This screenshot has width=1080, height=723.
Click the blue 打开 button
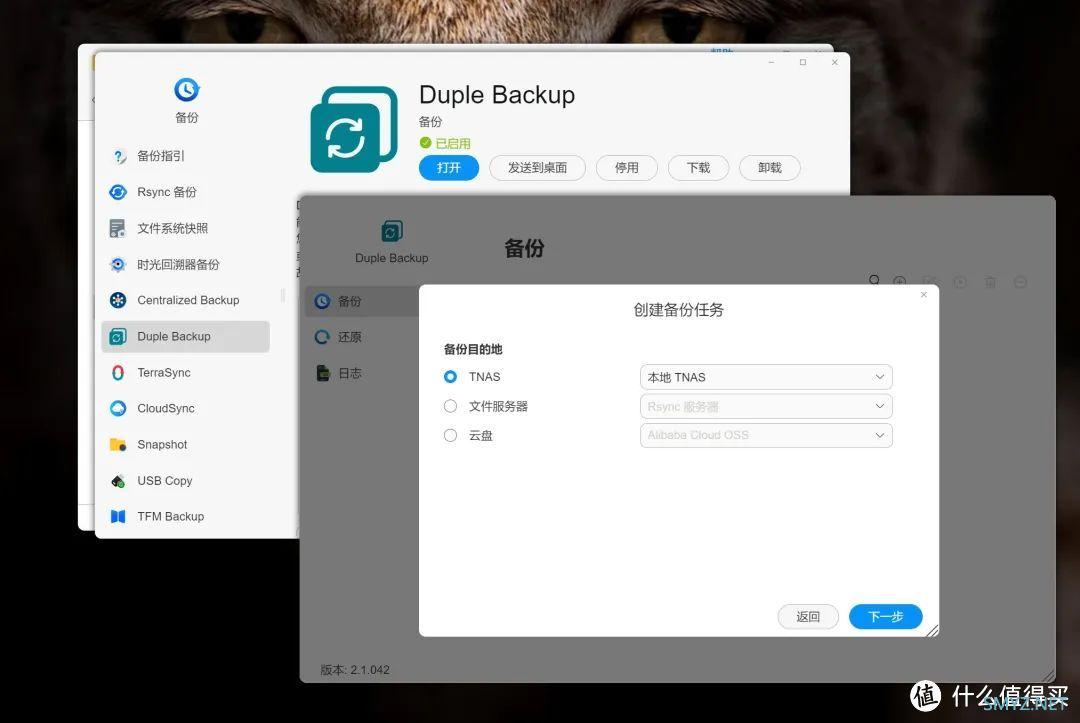448,168
